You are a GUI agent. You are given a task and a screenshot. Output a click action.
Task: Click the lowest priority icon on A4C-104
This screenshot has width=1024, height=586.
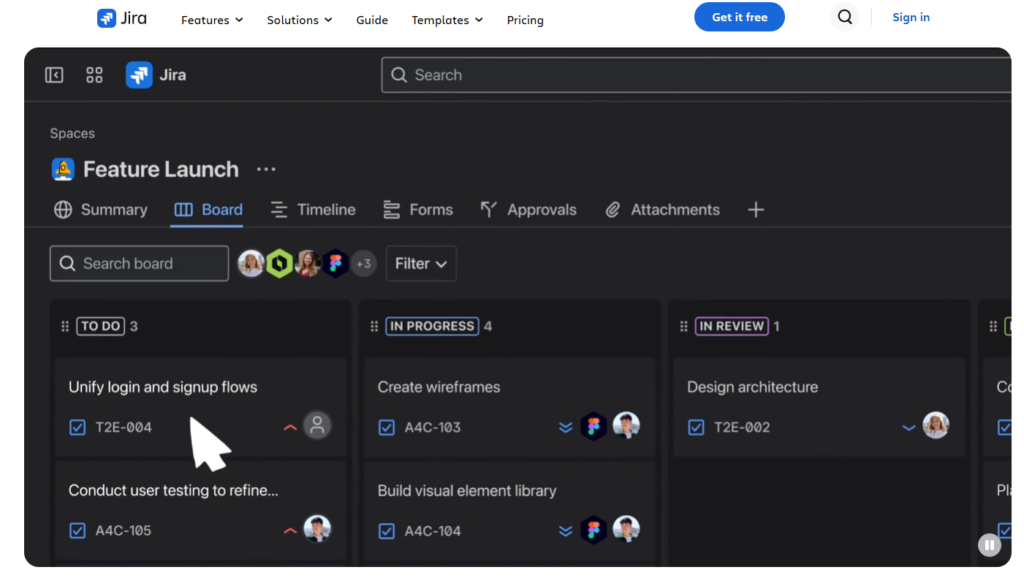(566, 531)
